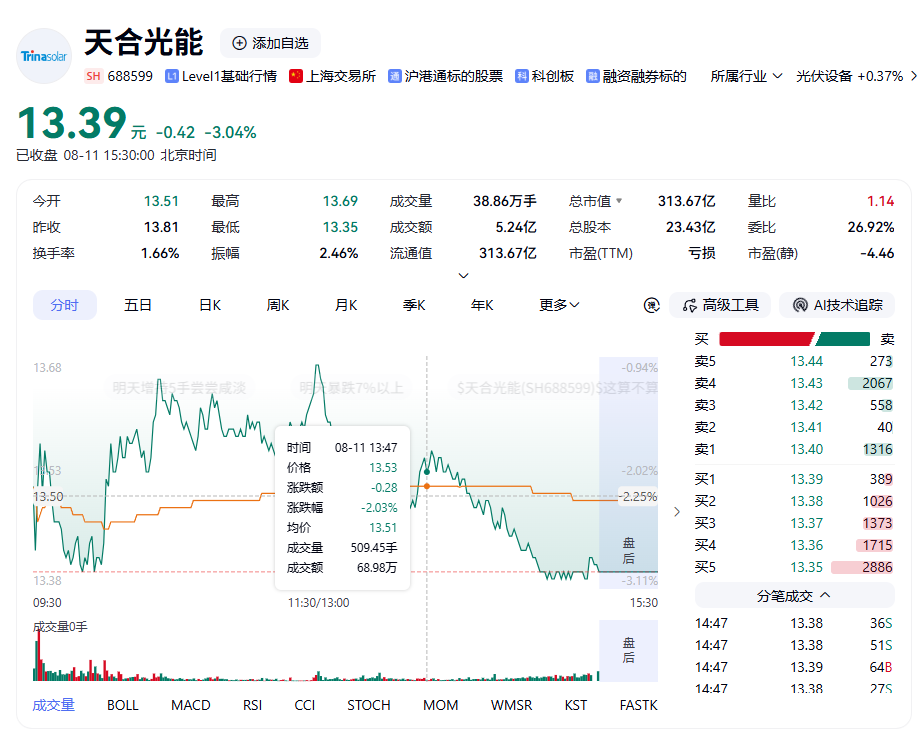Screen dimensions: 920x734
Task: Collapse the 分笔成交 panel
Action: pos(794,596)
